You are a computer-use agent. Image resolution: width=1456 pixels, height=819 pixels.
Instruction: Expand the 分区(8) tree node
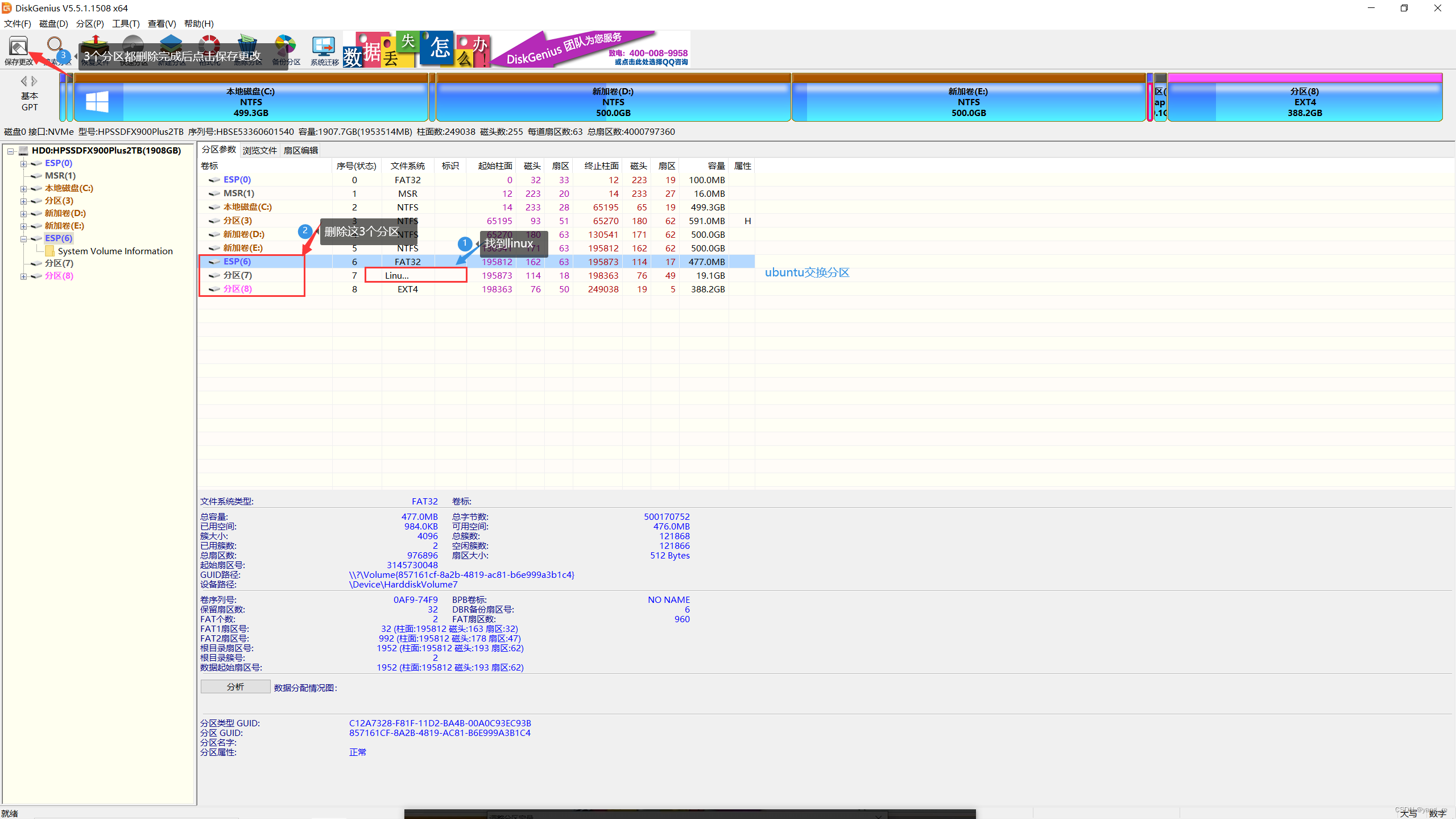[x=23, y=276]
